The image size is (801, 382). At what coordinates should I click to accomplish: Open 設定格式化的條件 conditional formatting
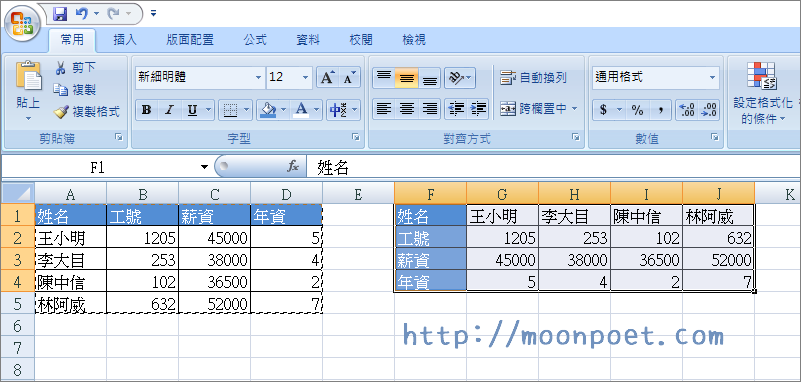[763, 93]
